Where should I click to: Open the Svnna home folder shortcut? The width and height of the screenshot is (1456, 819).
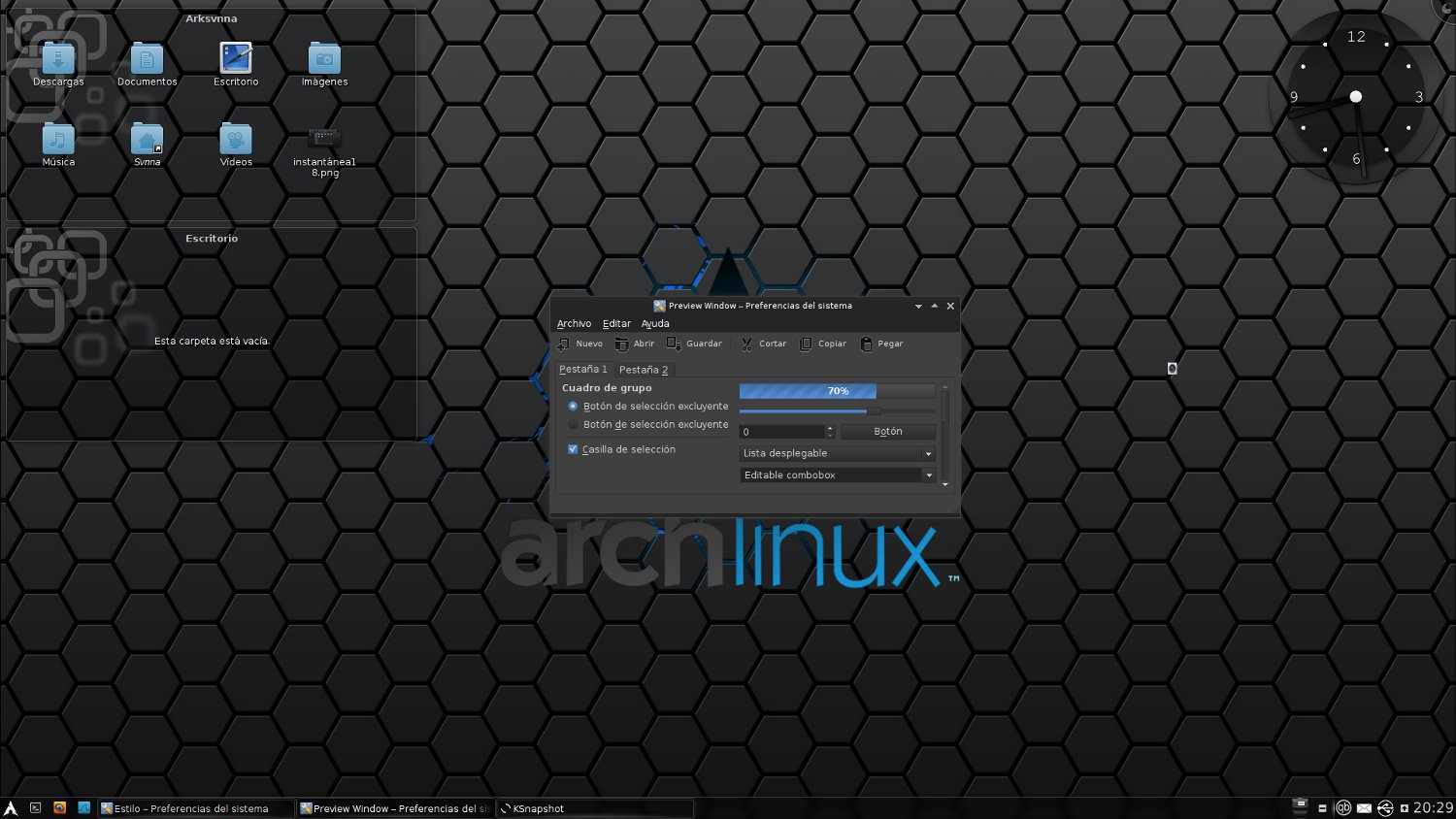click(148, 145)
